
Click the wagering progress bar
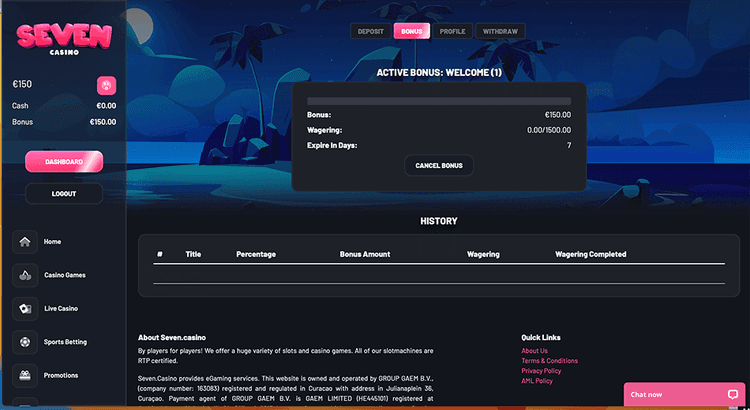point(439,101)
